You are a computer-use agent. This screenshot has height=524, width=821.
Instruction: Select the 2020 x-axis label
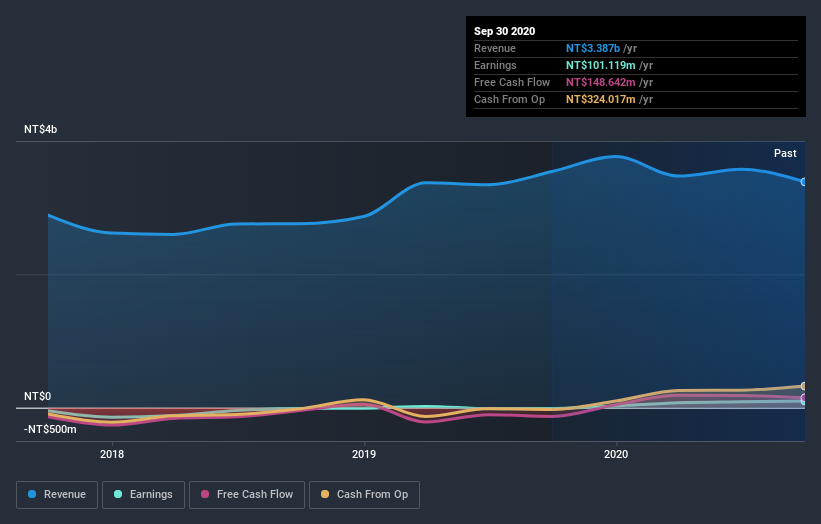(616, 454)
